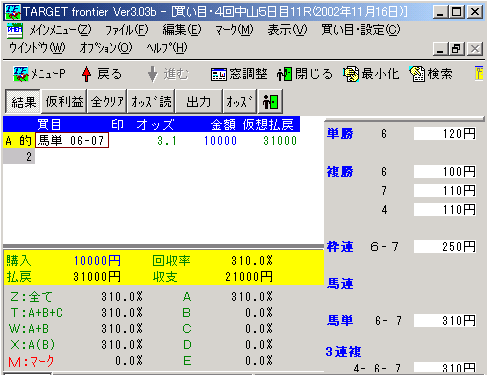487x375 pixels.
Task: Click the TARGET app icon in title bar
Action: point(13,12)
